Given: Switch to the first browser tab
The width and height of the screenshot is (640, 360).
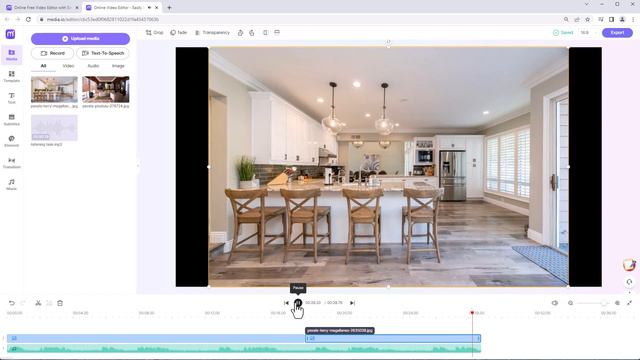Looking at the screenshot, I should (x=42, y=7).
